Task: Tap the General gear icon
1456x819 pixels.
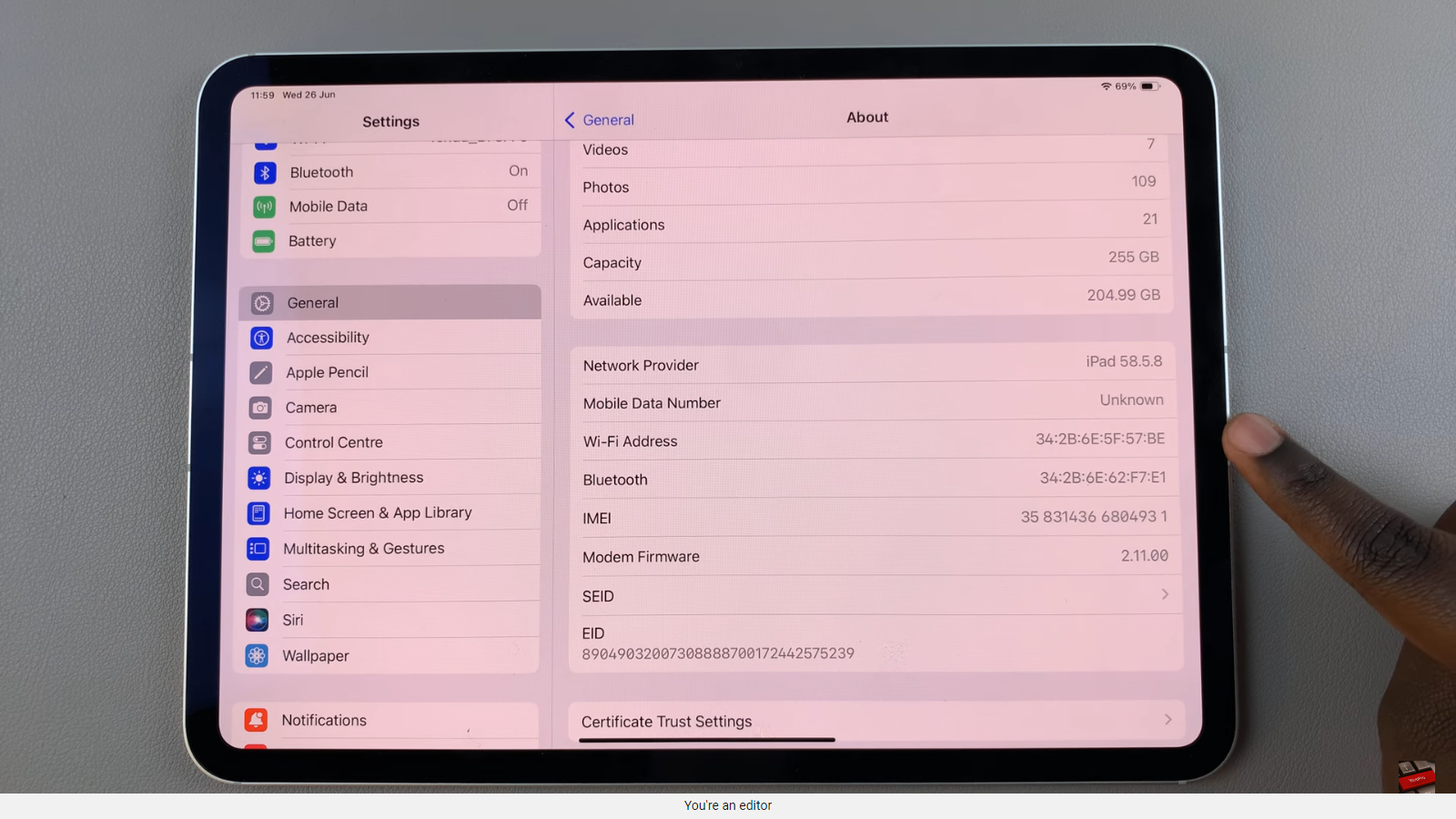Action: click(262, 303)
